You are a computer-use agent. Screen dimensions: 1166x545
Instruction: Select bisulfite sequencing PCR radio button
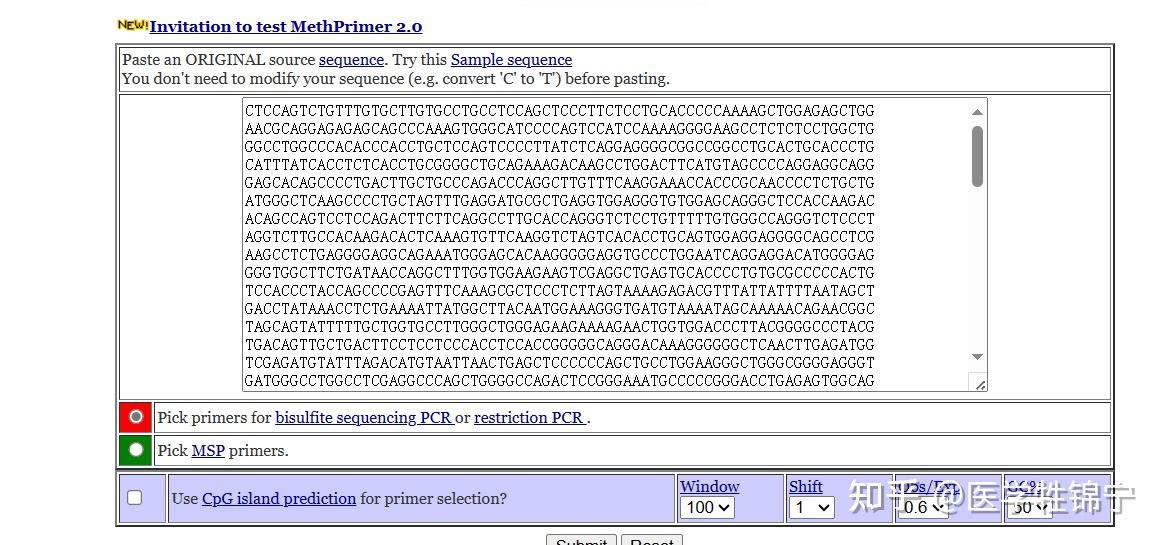click(136, 417)
